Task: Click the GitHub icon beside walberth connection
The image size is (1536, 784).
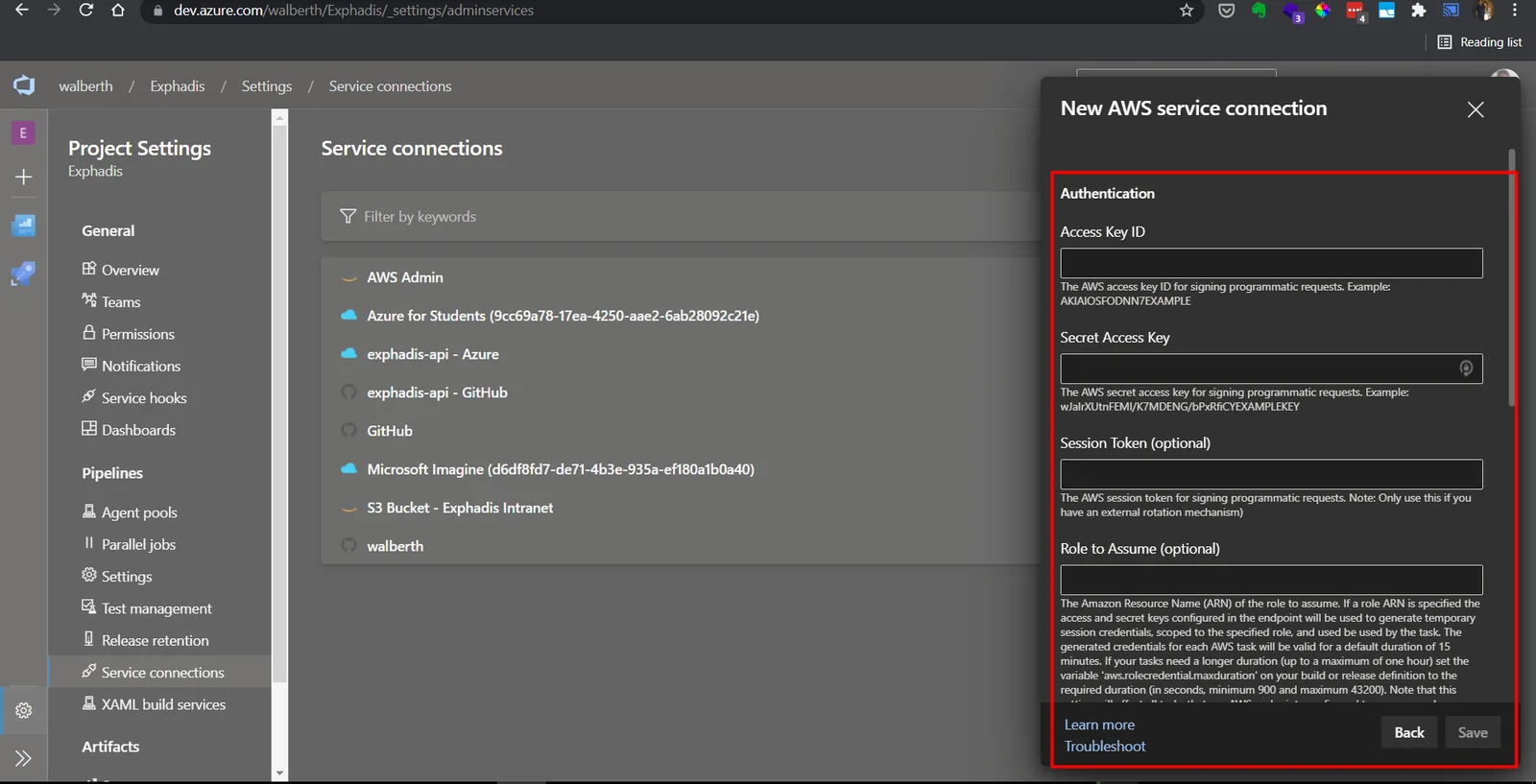Action: [349, 546]
